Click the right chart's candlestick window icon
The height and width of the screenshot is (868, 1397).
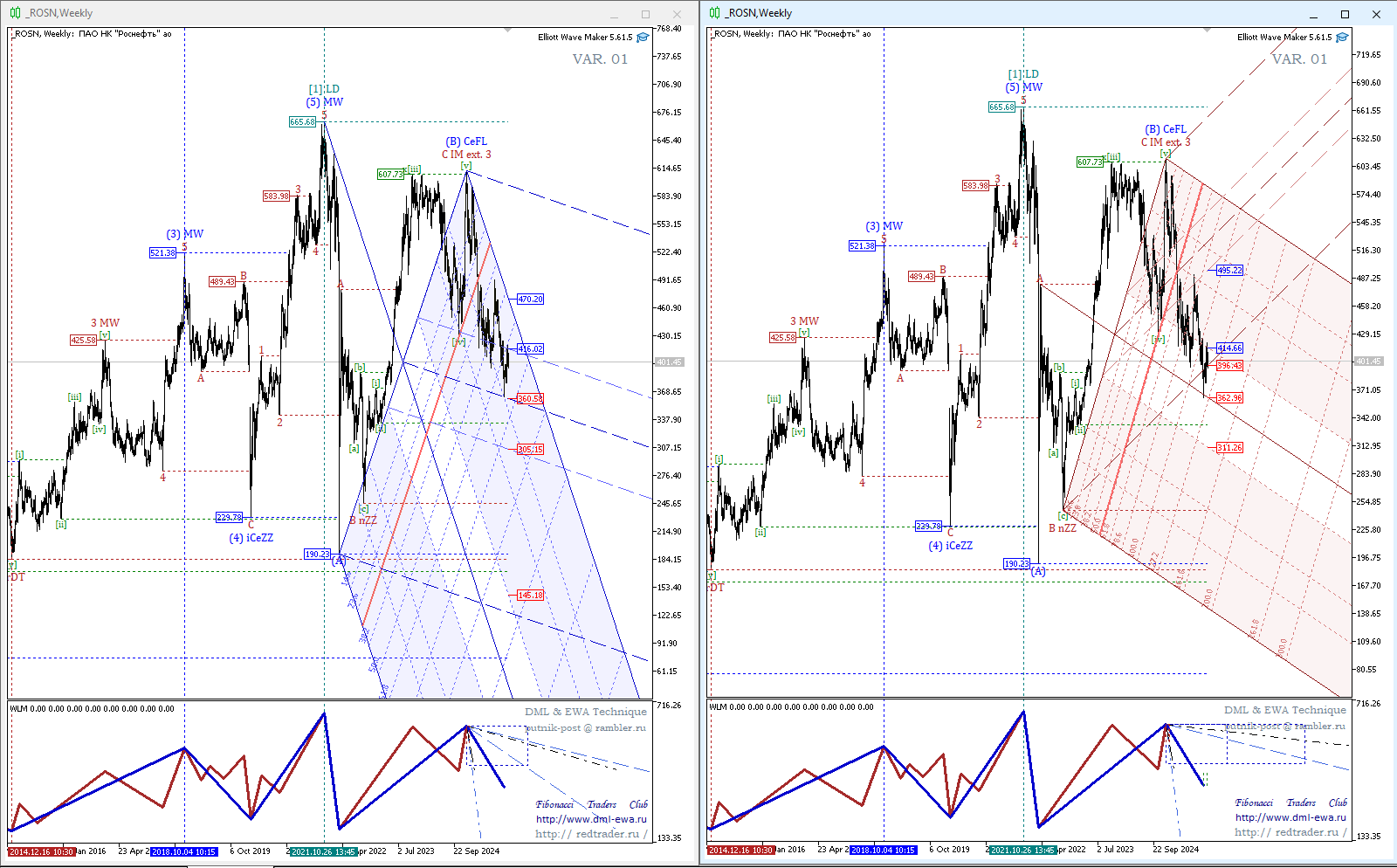tap(714, 13)
